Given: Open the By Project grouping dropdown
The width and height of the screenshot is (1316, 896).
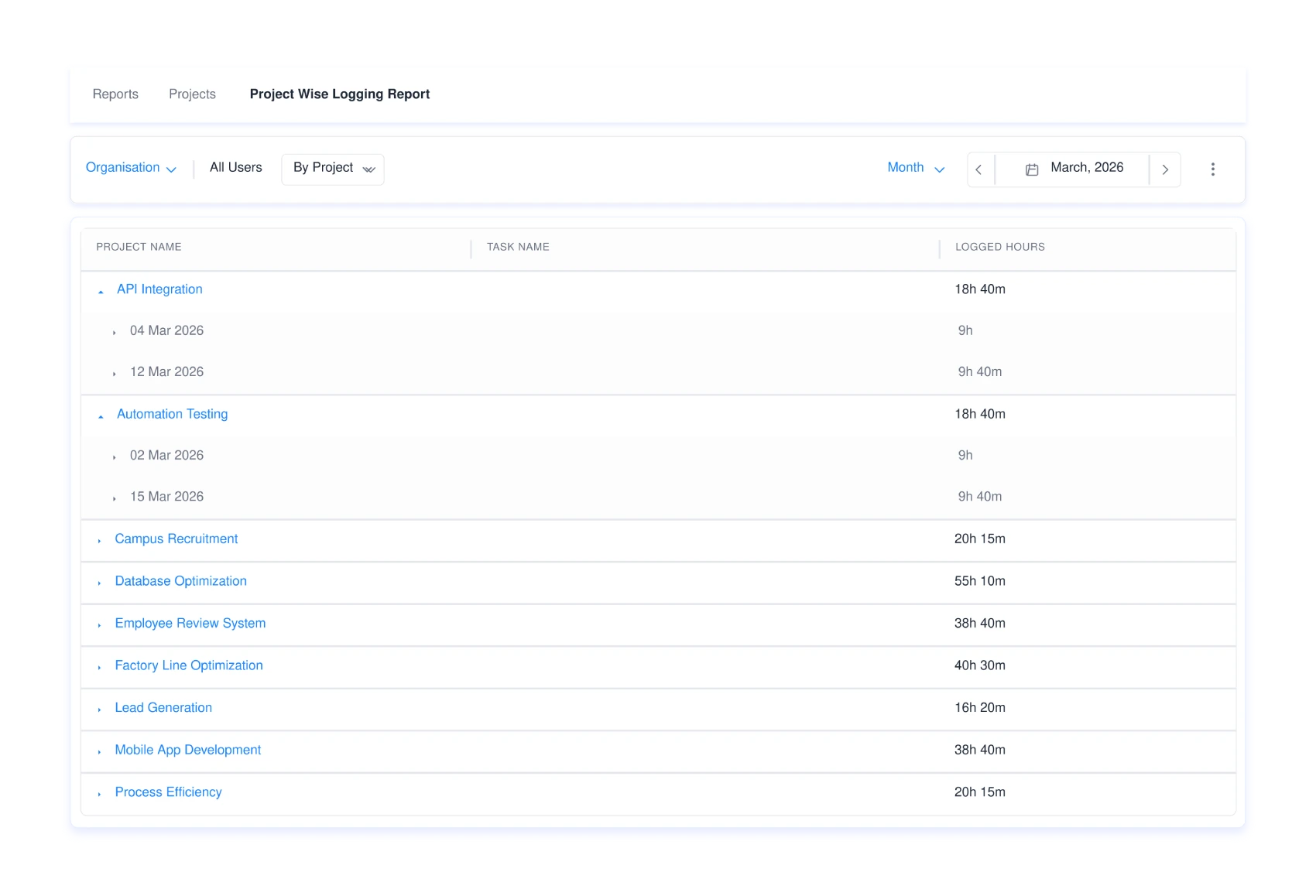Looking at the screenshot, I should coord(332,168).
